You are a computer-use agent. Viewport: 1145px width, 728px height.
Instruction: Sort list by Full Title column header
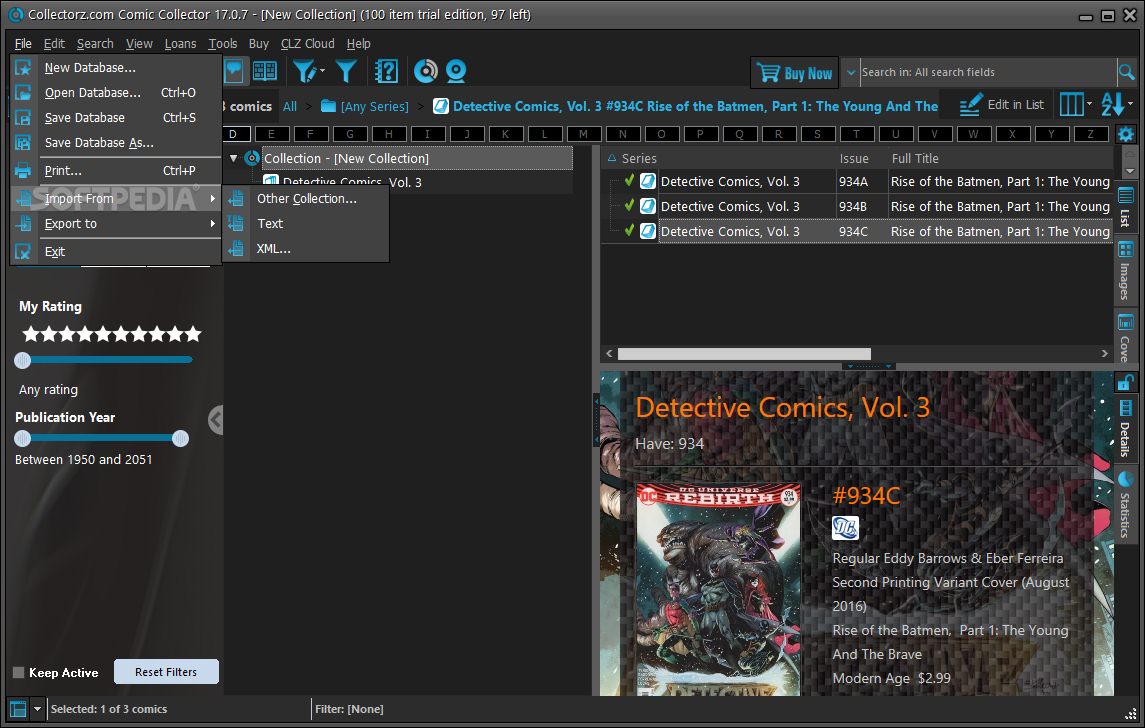pyautogui.click(x=915, y=158)
